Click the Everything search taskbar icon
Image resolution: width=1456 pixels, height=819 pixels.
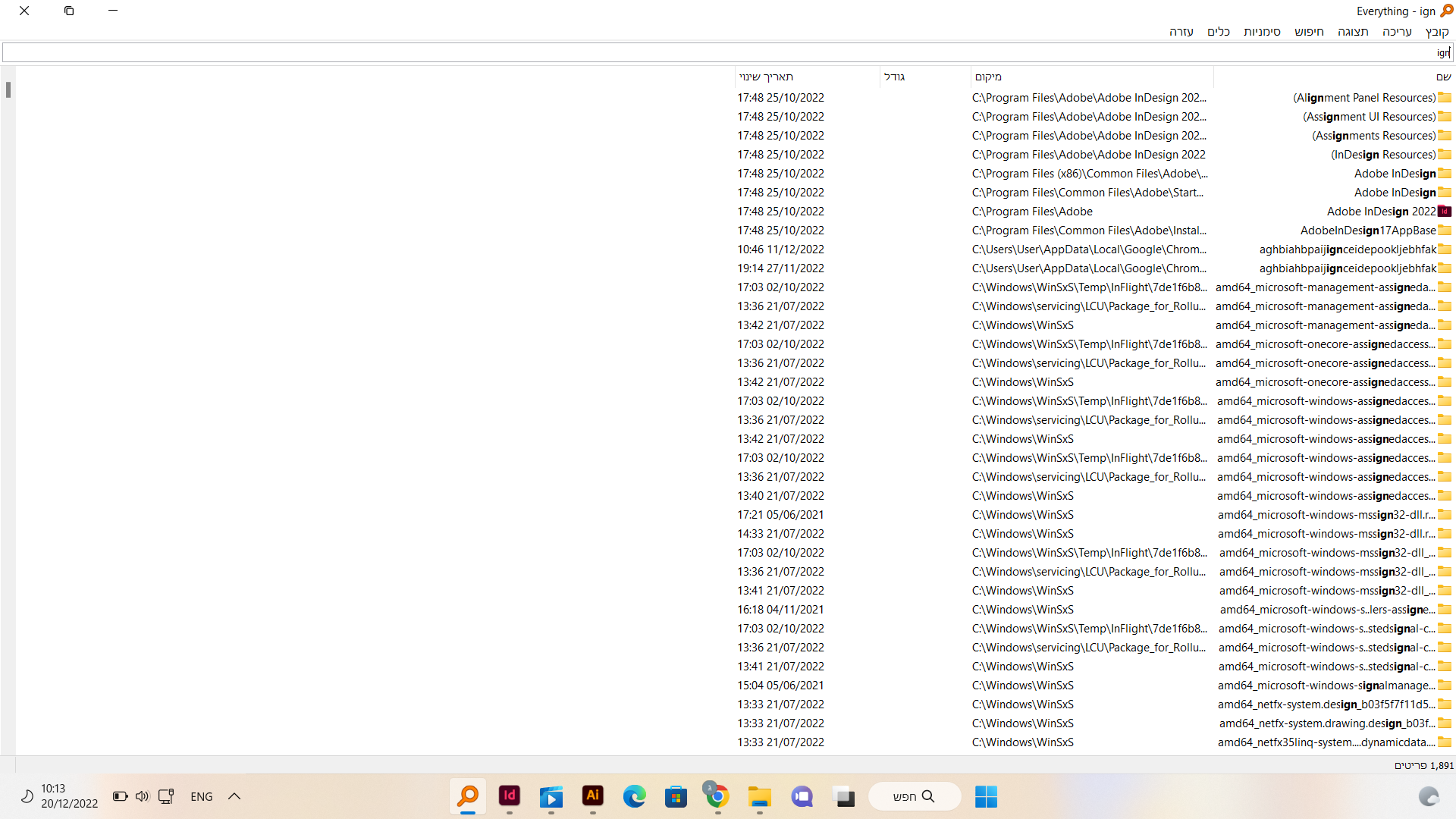(x=468, y=796)
